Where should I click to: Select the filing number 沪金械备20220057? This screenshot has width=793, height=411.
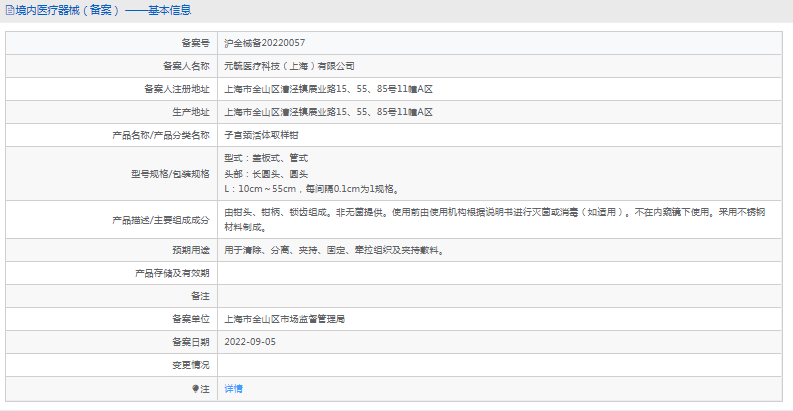[265, 43]
